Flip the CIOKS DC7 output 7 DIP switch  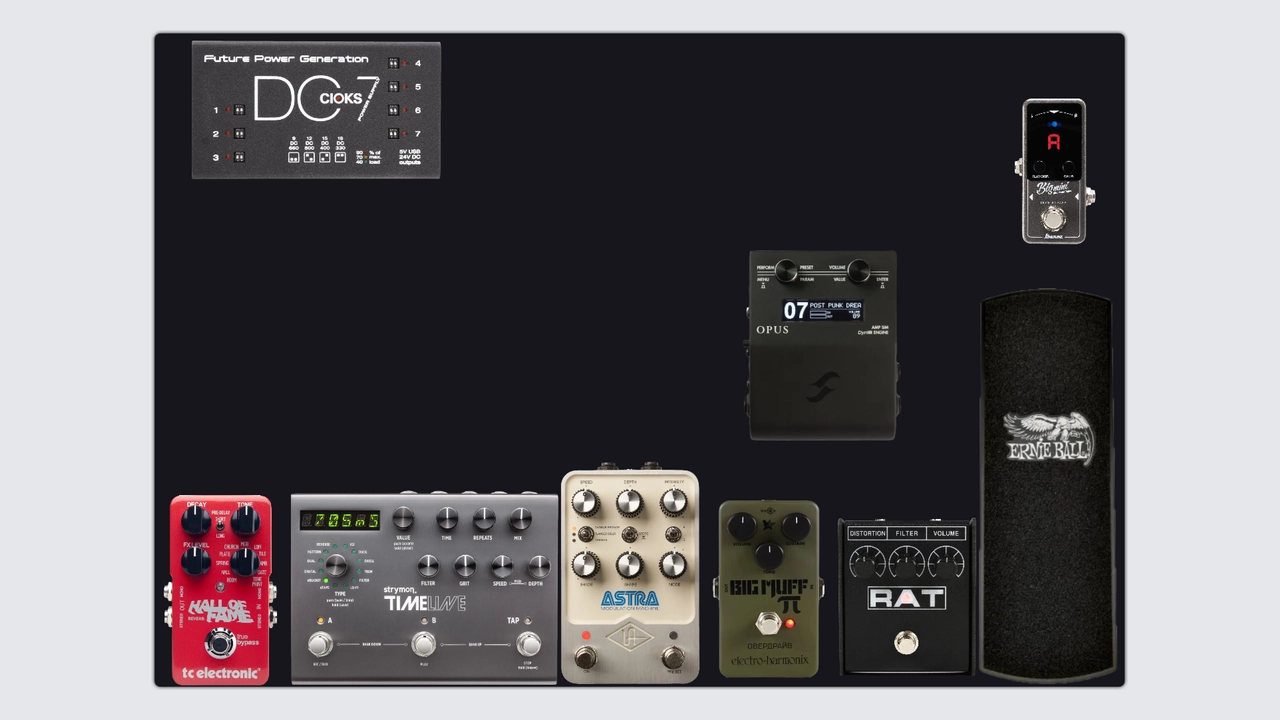click(x=395, y=134)
